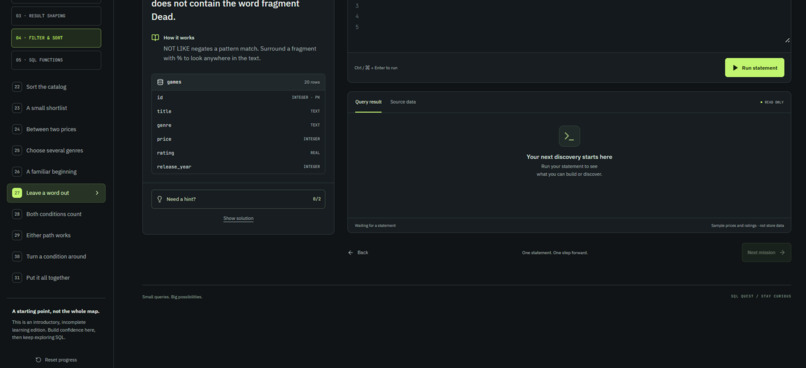Click the rating column row

pyautogui.click(x=238, y=153)
